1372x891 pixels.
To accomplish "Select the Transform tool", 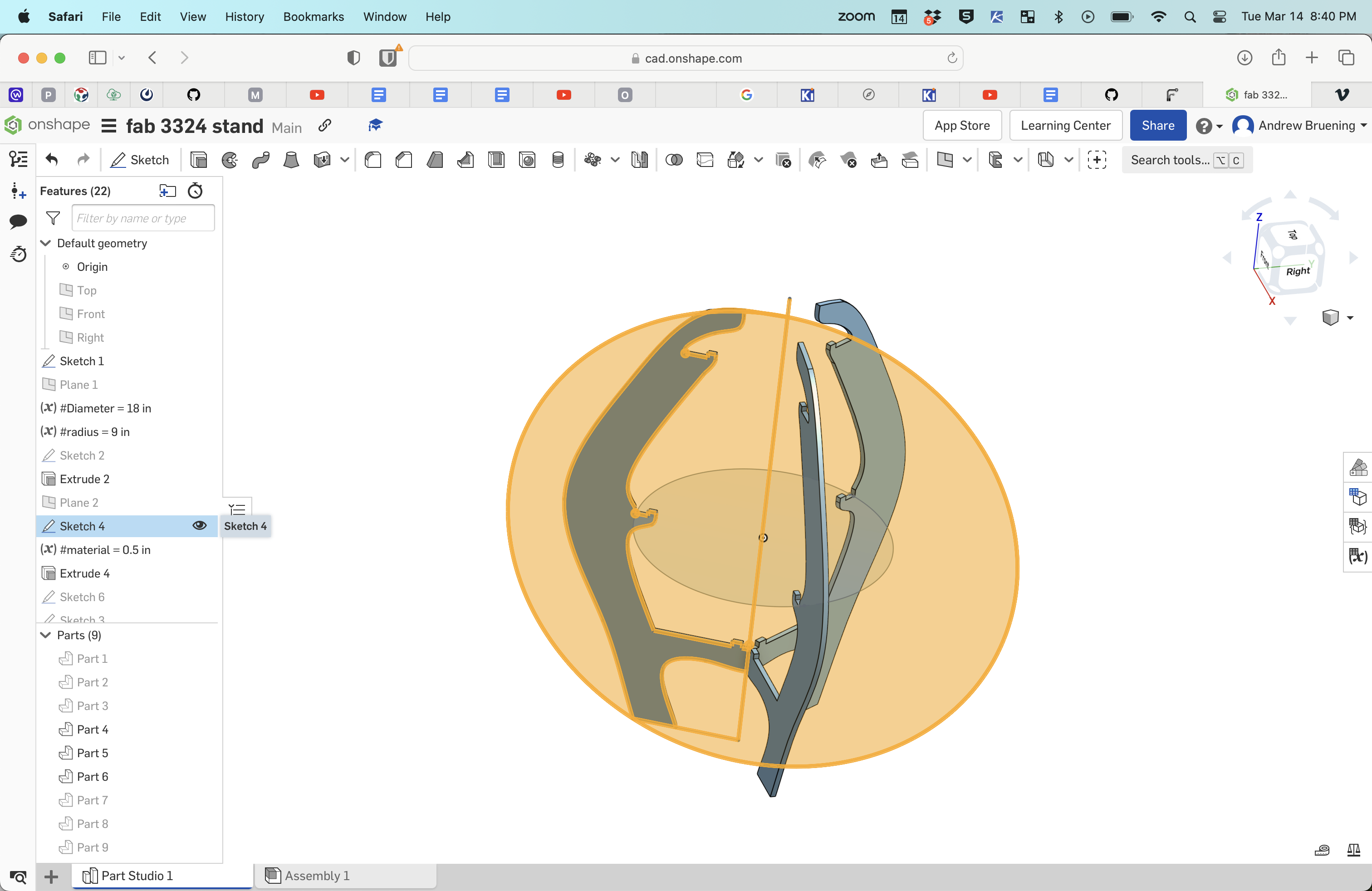I will tap(736, 160).
